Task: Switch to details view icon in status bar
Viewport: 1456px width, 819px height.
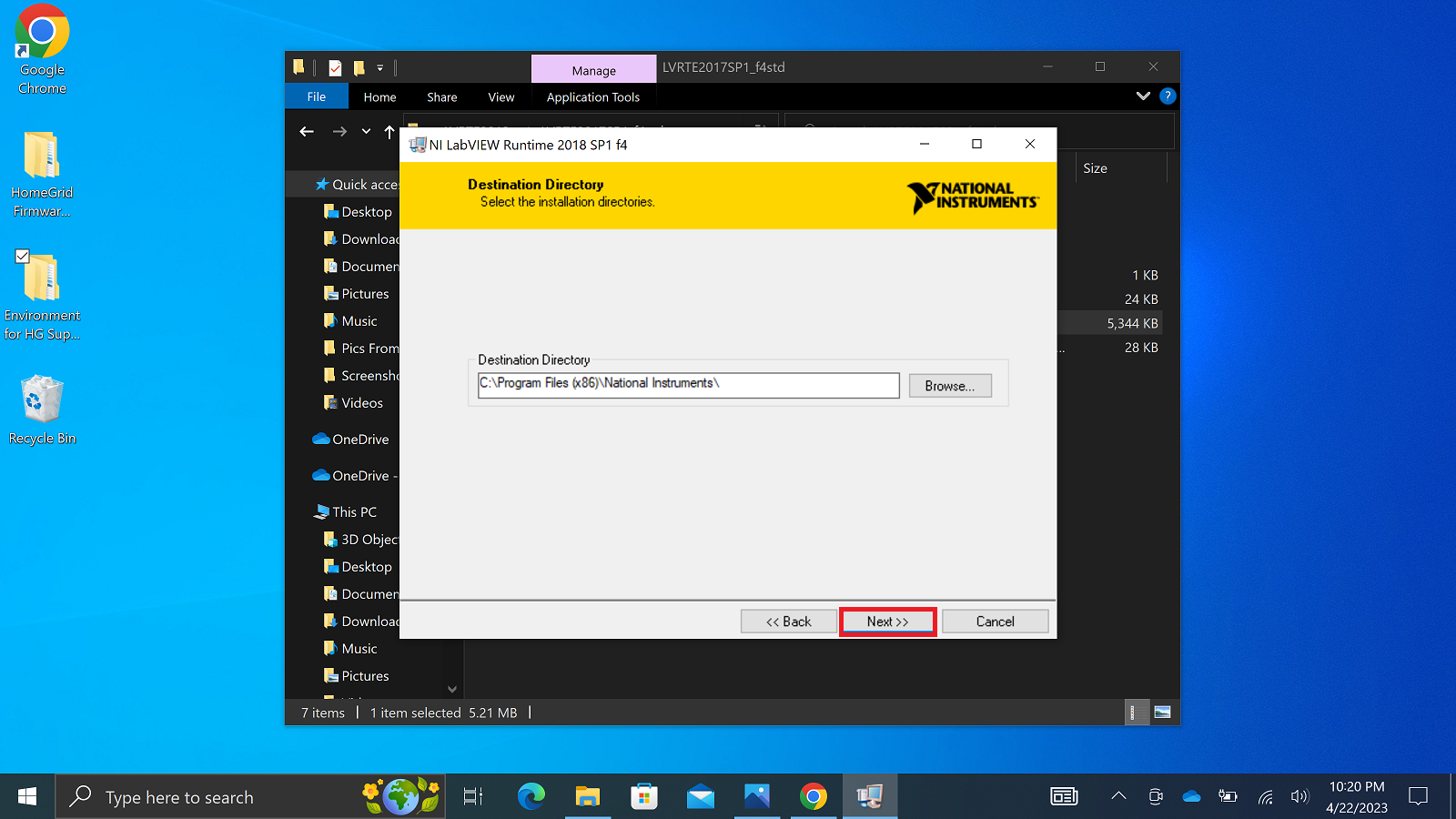Action: click(x=1137, y=713)
